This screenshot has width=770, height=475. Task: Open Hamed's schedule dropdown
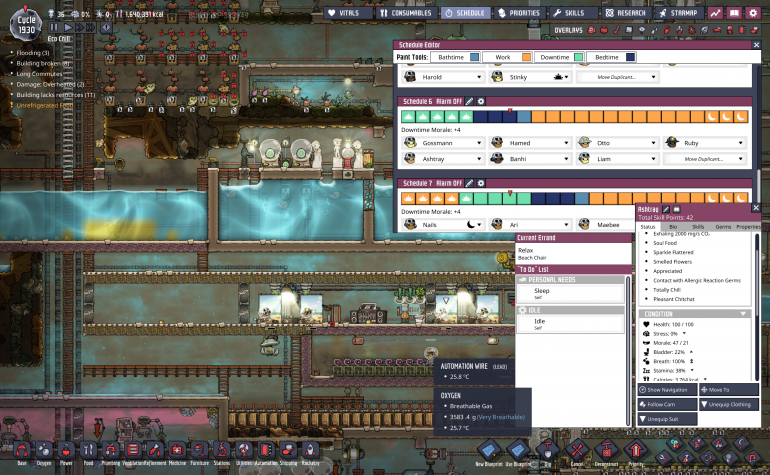pyautogui.click(x=530, y=143)
